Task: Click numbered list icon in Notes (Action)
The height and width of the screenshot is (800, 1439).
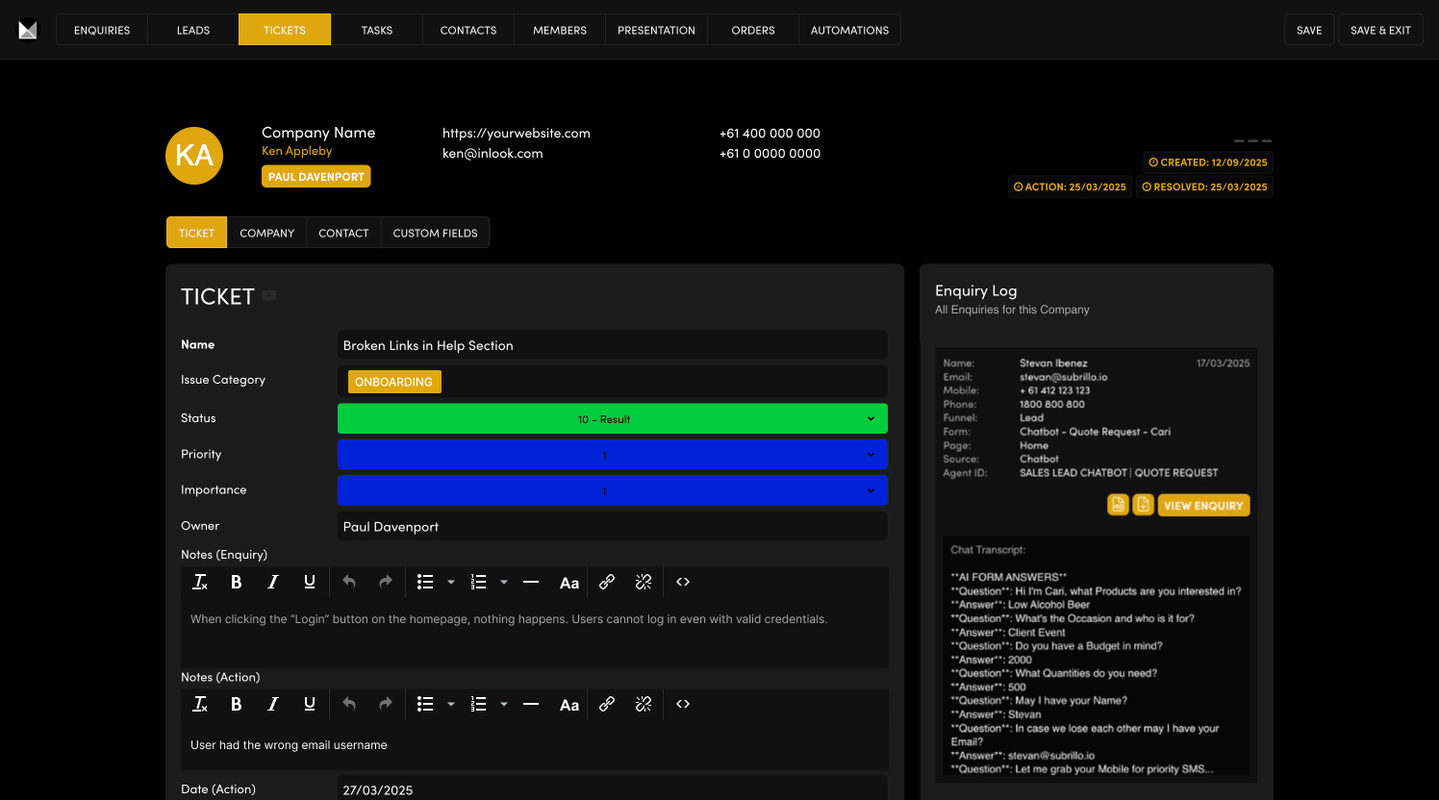Action: (478, 704)
